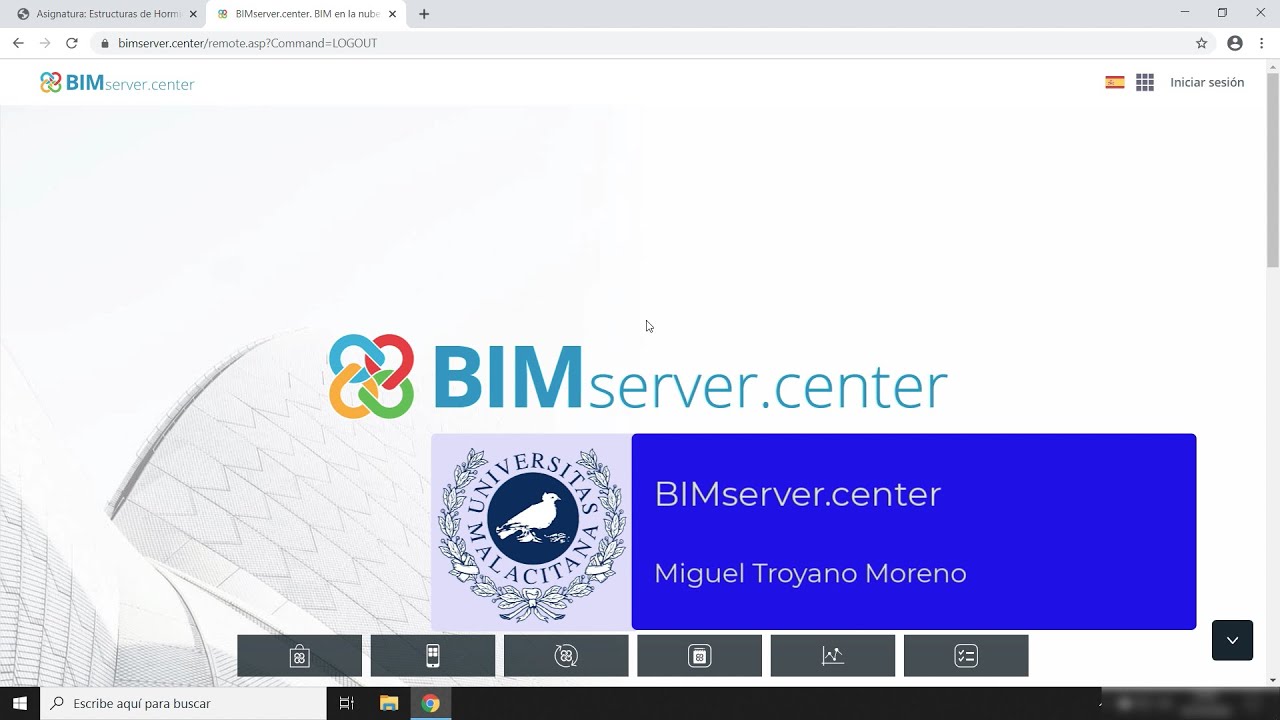Open Windows Task View
Screen dimensions: 1280x720
[347, 703]
